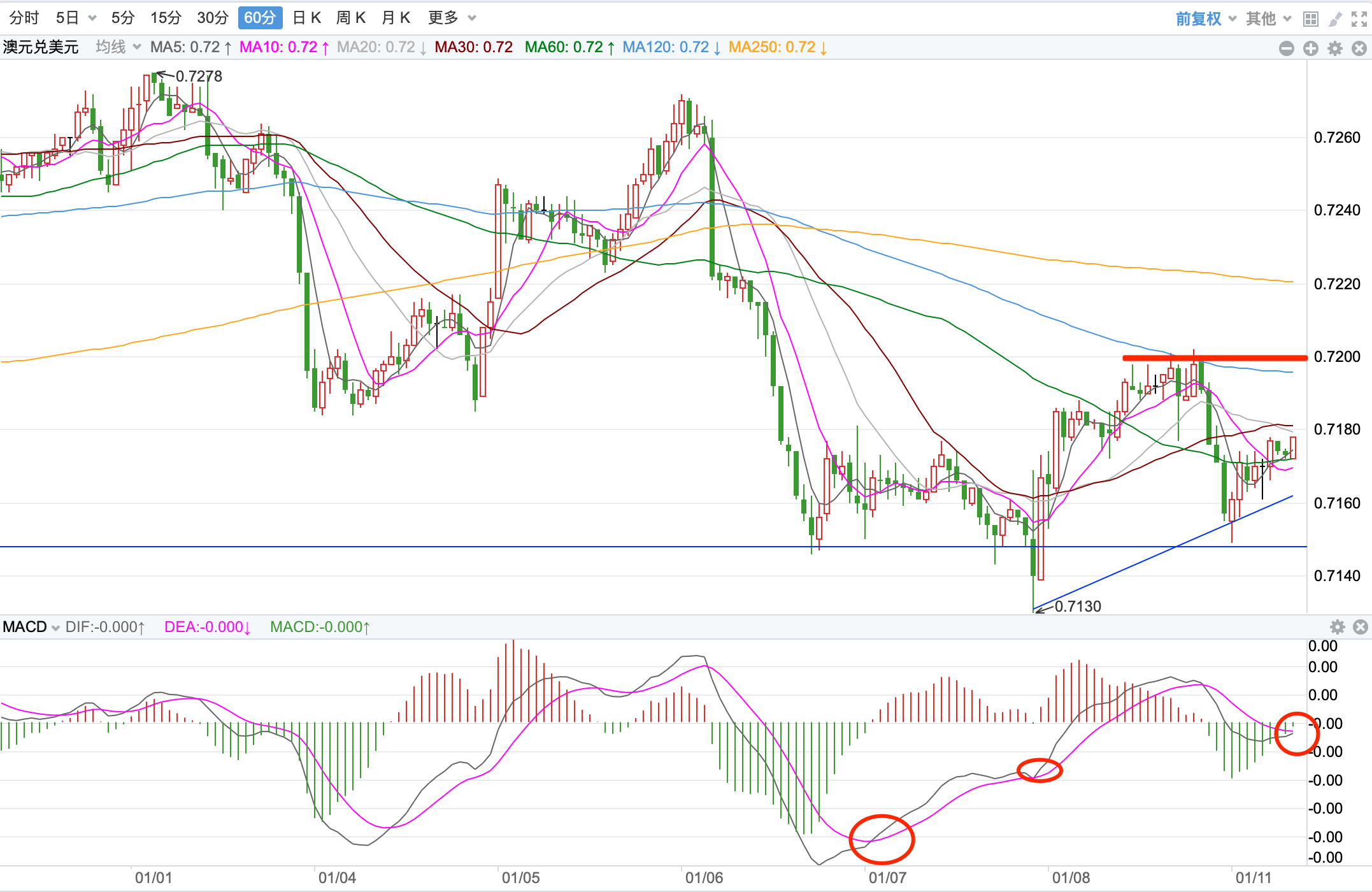1372x892 pixels.
Task: Click the 0.7180 price axis label
Action: tap(1337, 429)
